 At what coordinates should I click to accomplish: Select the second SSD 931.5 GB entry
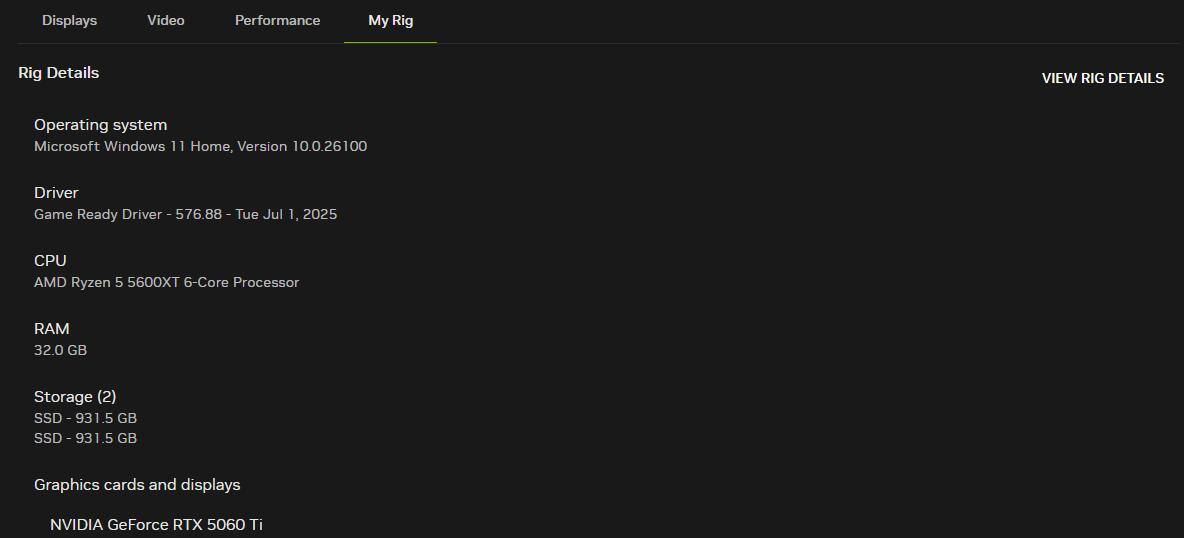(x=85, y=438)
